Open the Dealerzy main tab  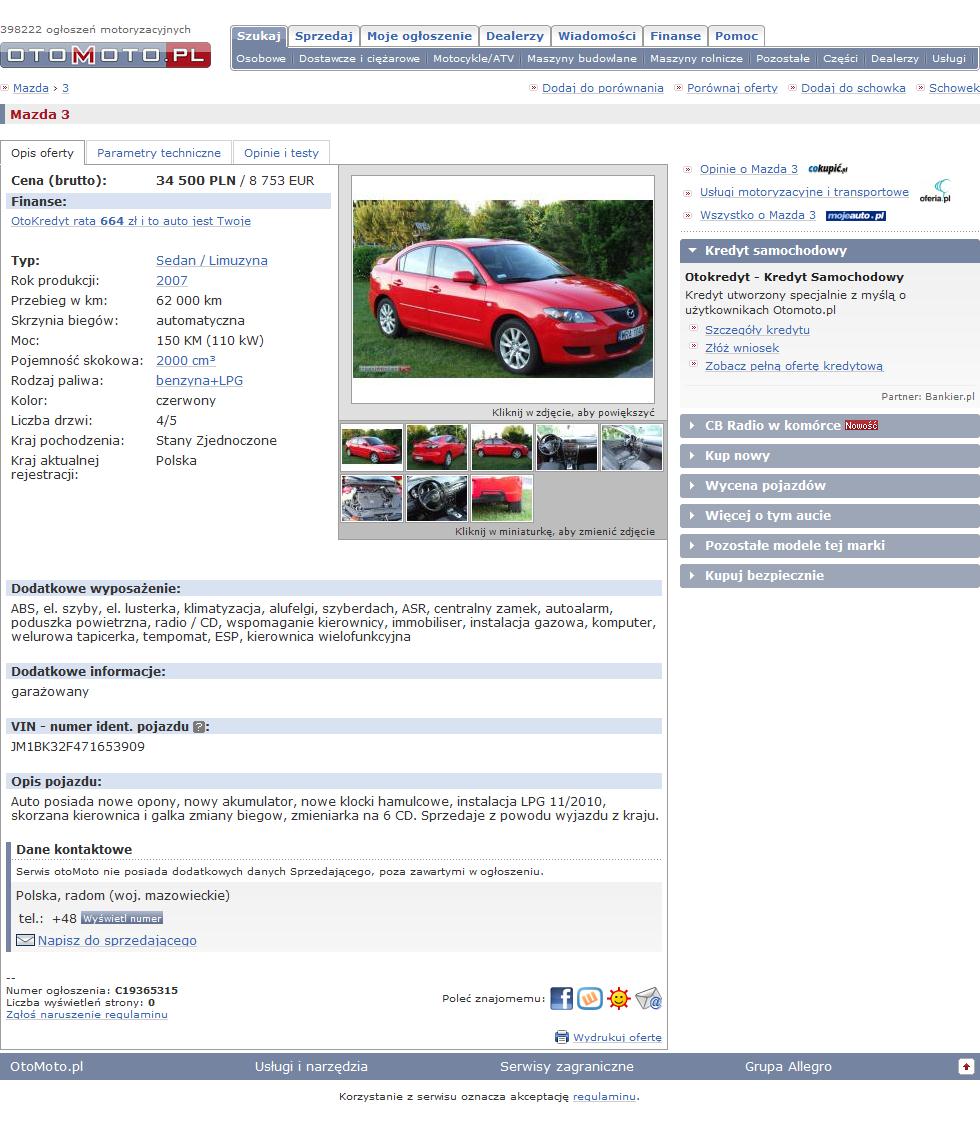coord(515,36)
